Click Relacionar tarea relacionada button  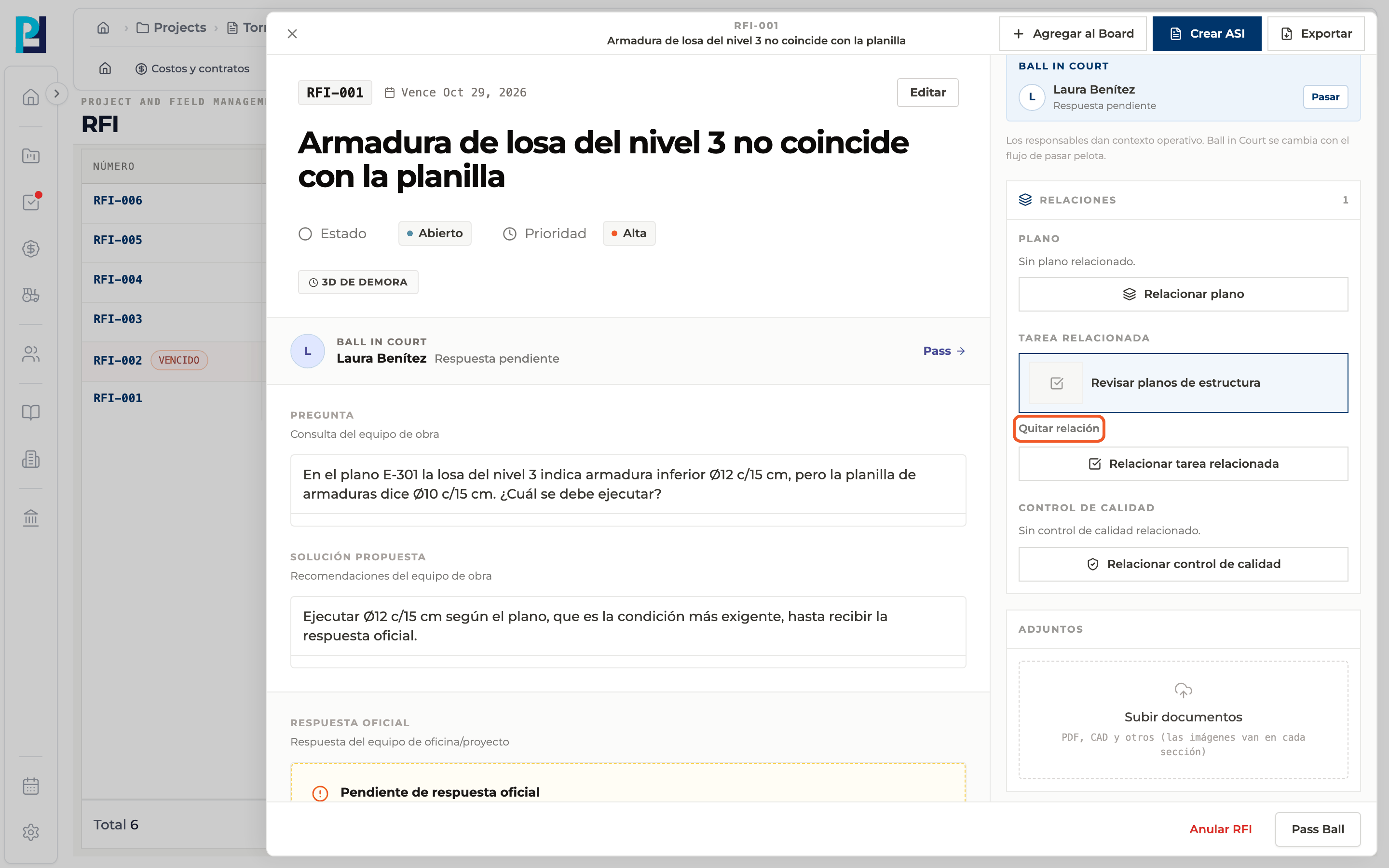pos(1183,464)
